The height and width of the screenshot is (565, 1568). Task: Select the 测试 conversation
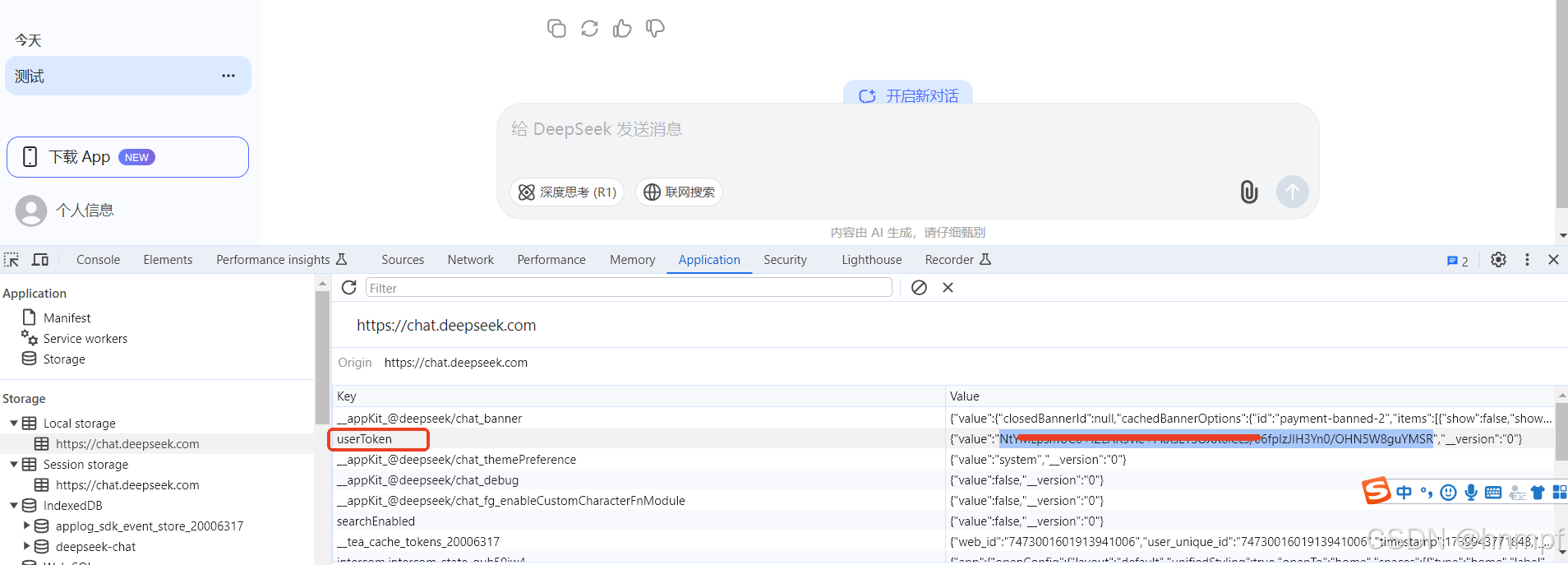(x=128, y=76)
